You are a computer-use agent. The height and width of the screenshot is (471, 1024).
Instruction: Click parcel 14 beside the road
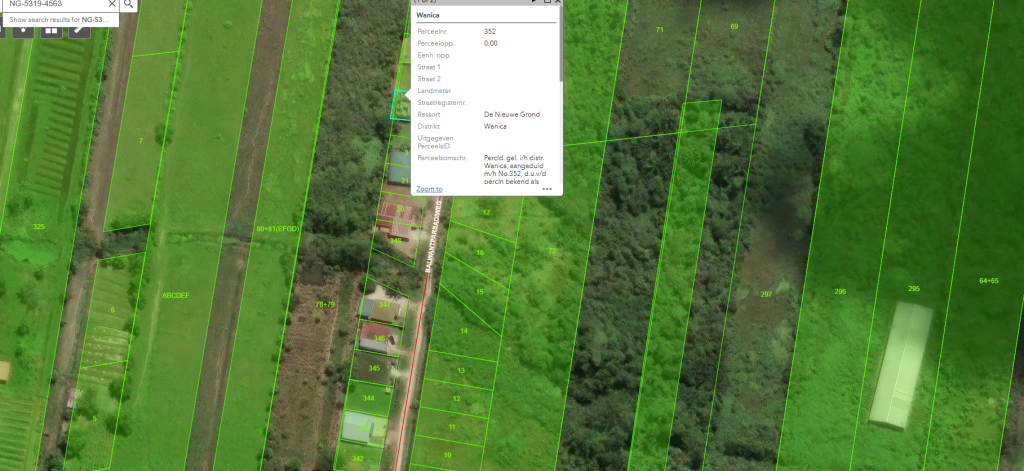pyautogui.click(x=462, y=331)
